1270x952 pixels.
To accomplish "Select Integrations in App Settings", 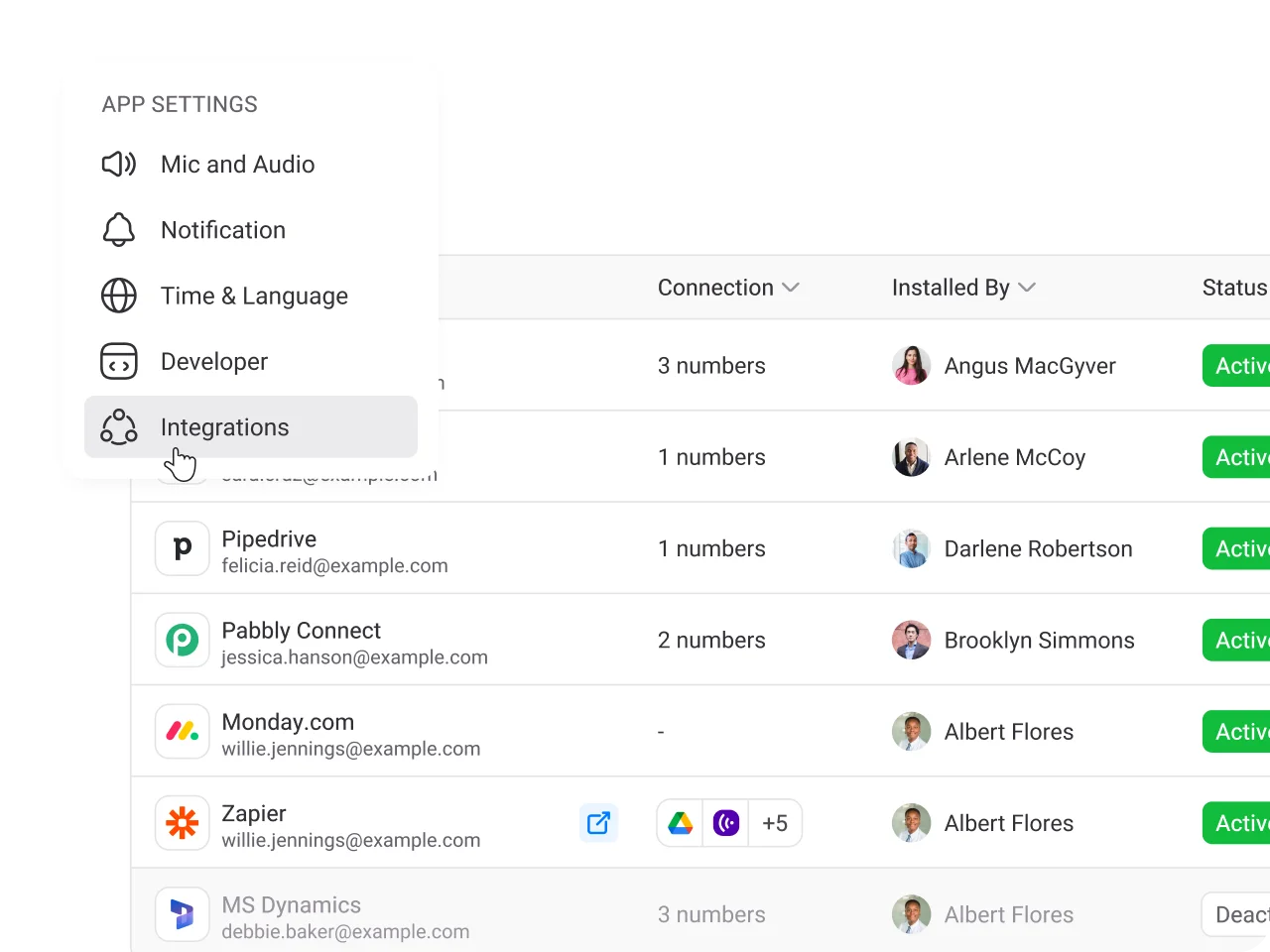I will [x=251, y=426].
